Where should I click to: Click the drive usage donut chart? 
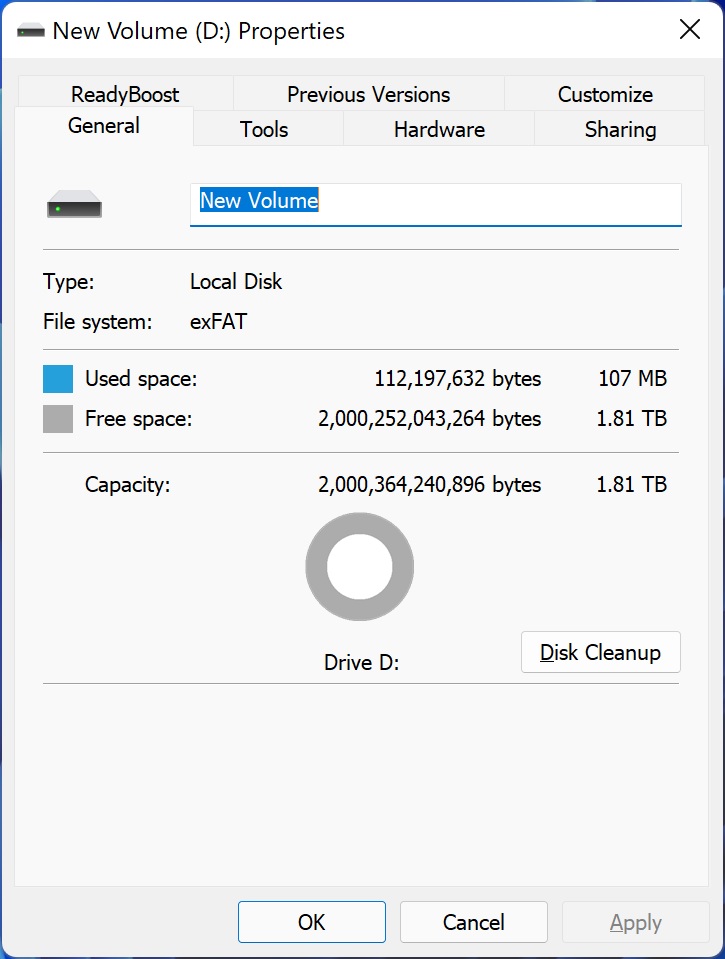coord(360,567)
